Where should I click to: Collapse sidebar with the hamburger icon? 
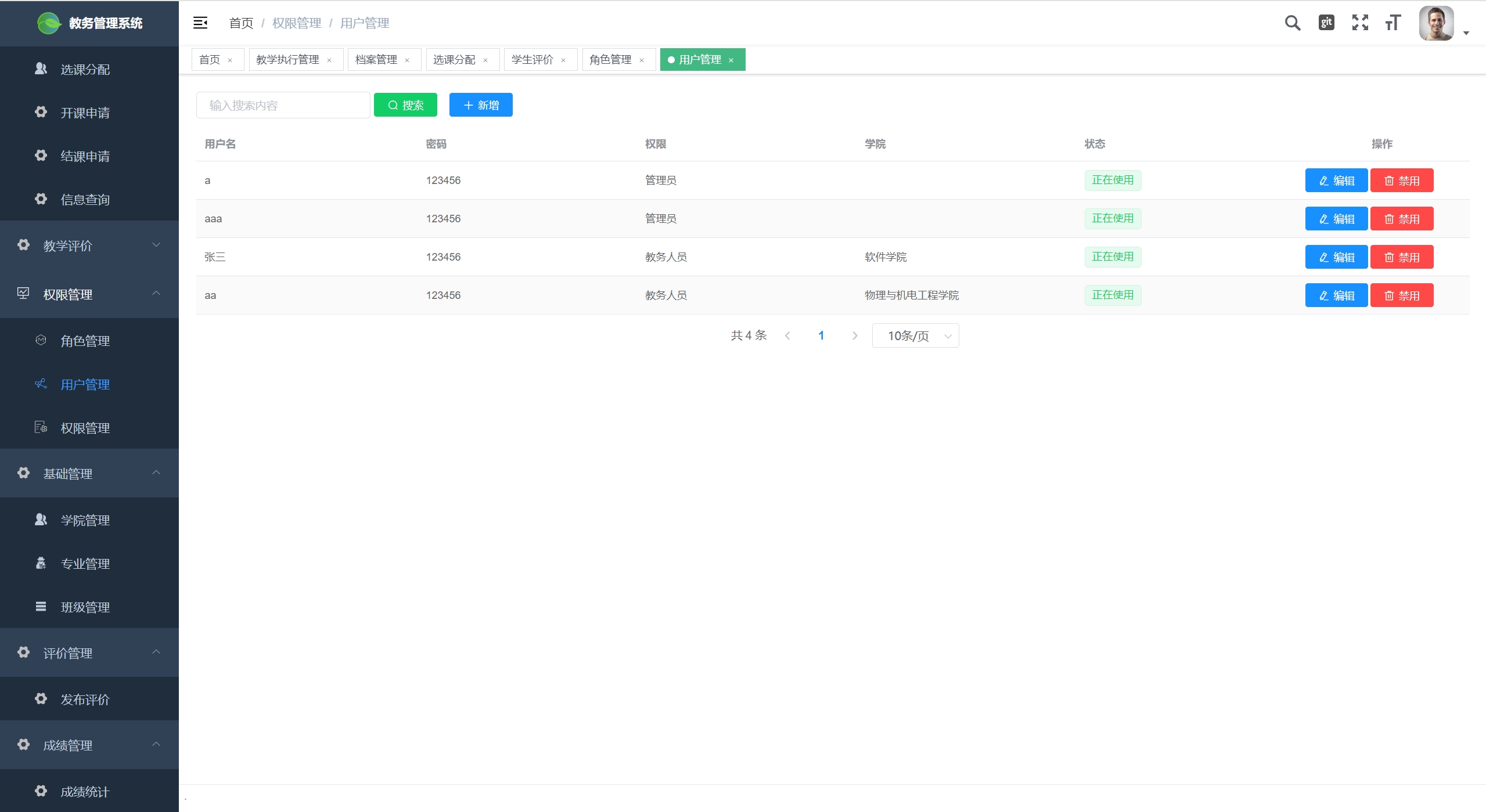point(200,23)
